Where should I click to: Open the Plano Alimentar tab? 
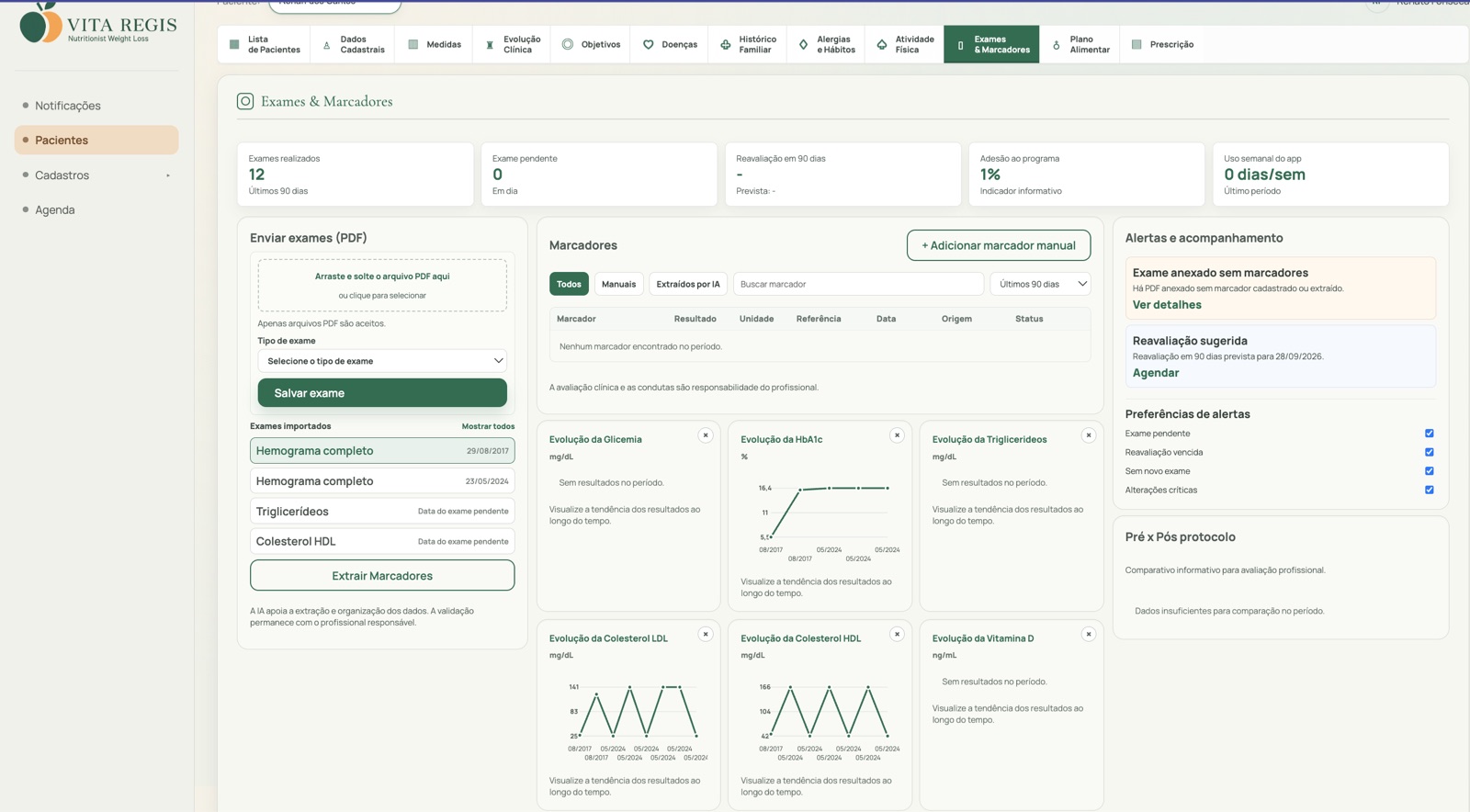[1080, 44]
